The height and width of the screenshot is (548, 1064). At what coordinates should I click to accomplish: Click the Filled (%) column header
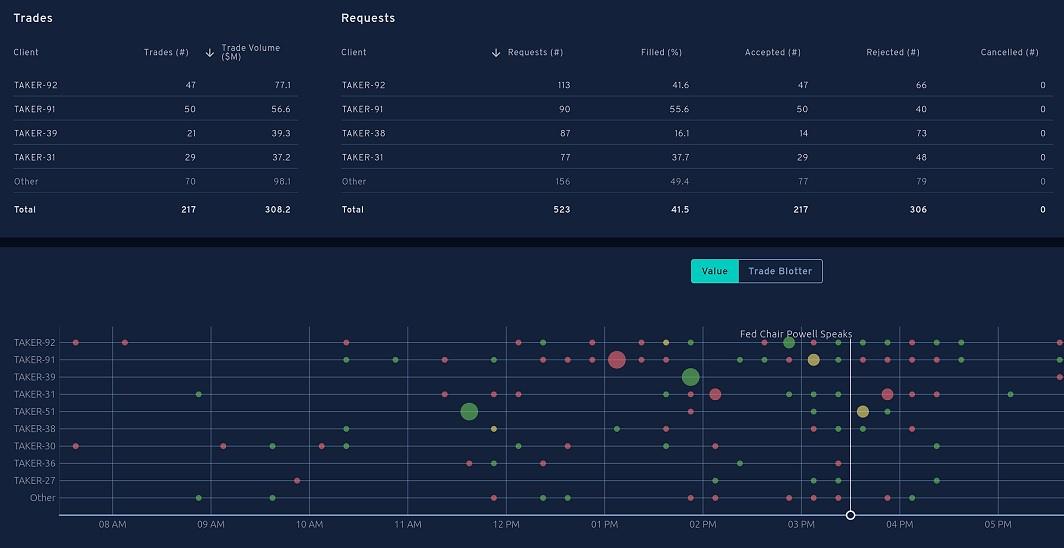(x=662, y=52)
